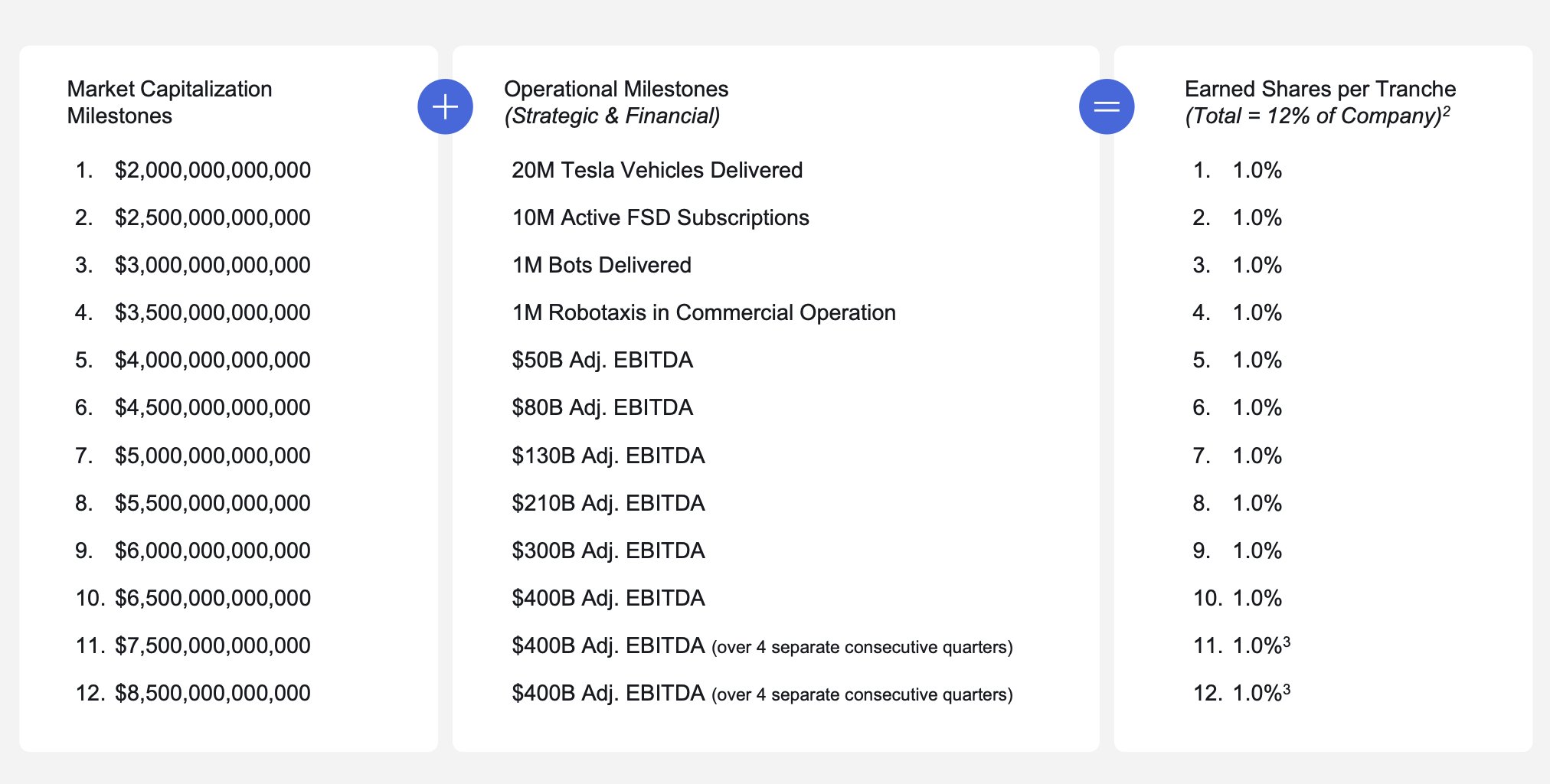Click 10M Active FSD Subscriptions text

tap(660, 217)
